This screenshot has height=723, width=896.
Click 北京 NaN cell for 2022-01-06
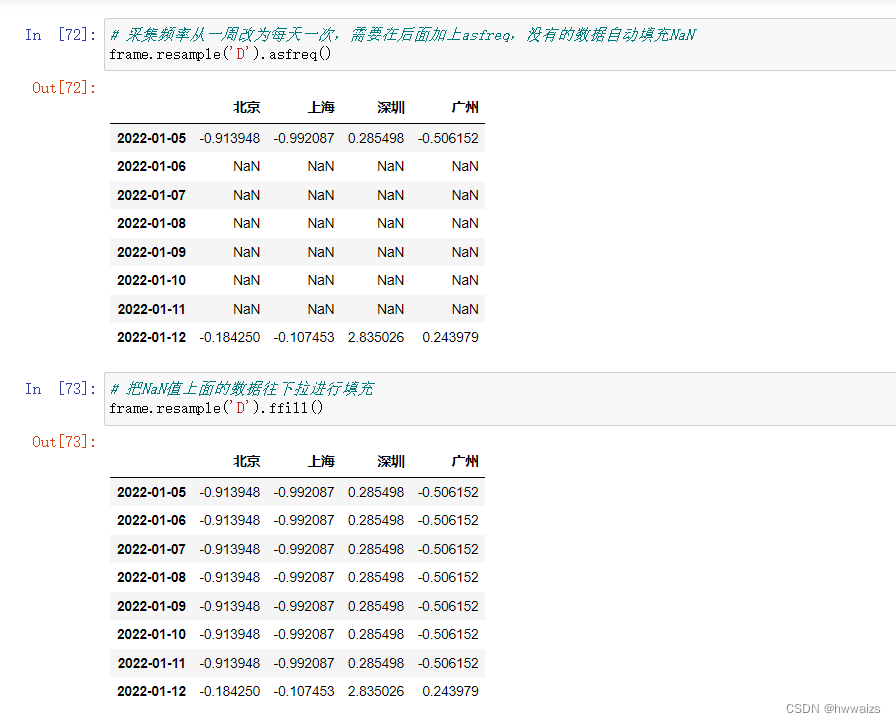coord(247,166)
